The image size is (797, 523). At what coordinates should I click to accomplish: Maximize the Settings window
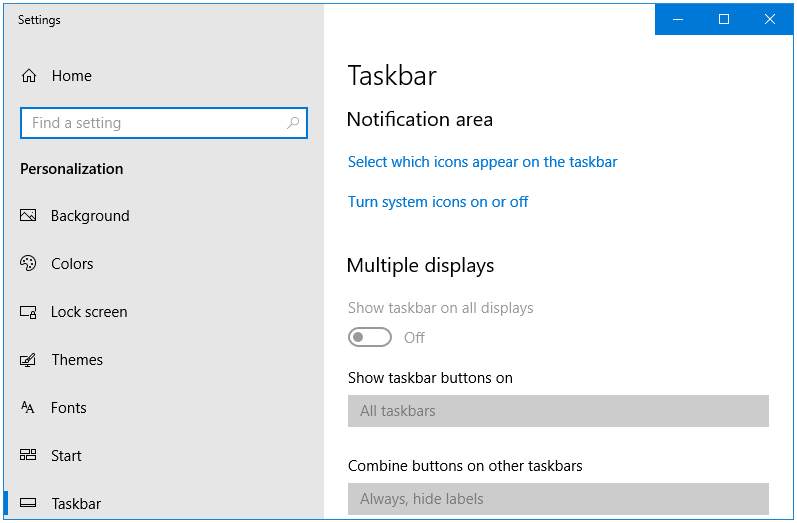[x=724, y=19]
